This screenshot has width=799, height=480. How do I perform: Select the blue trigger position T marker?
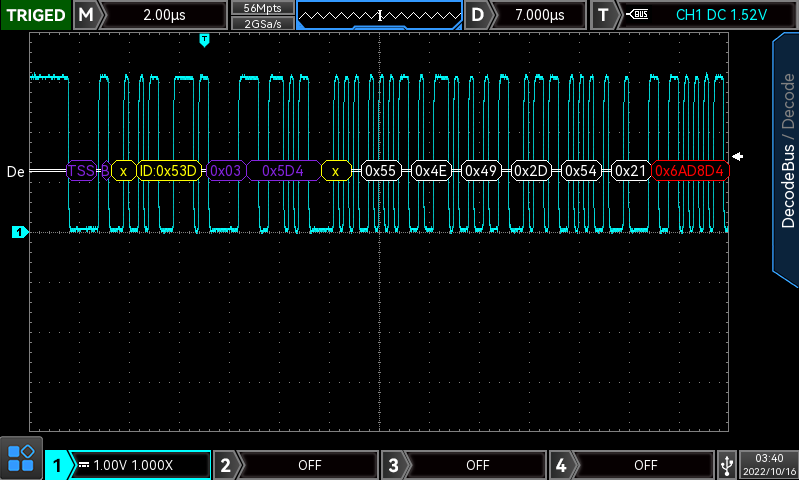click(x=204, y=40)
